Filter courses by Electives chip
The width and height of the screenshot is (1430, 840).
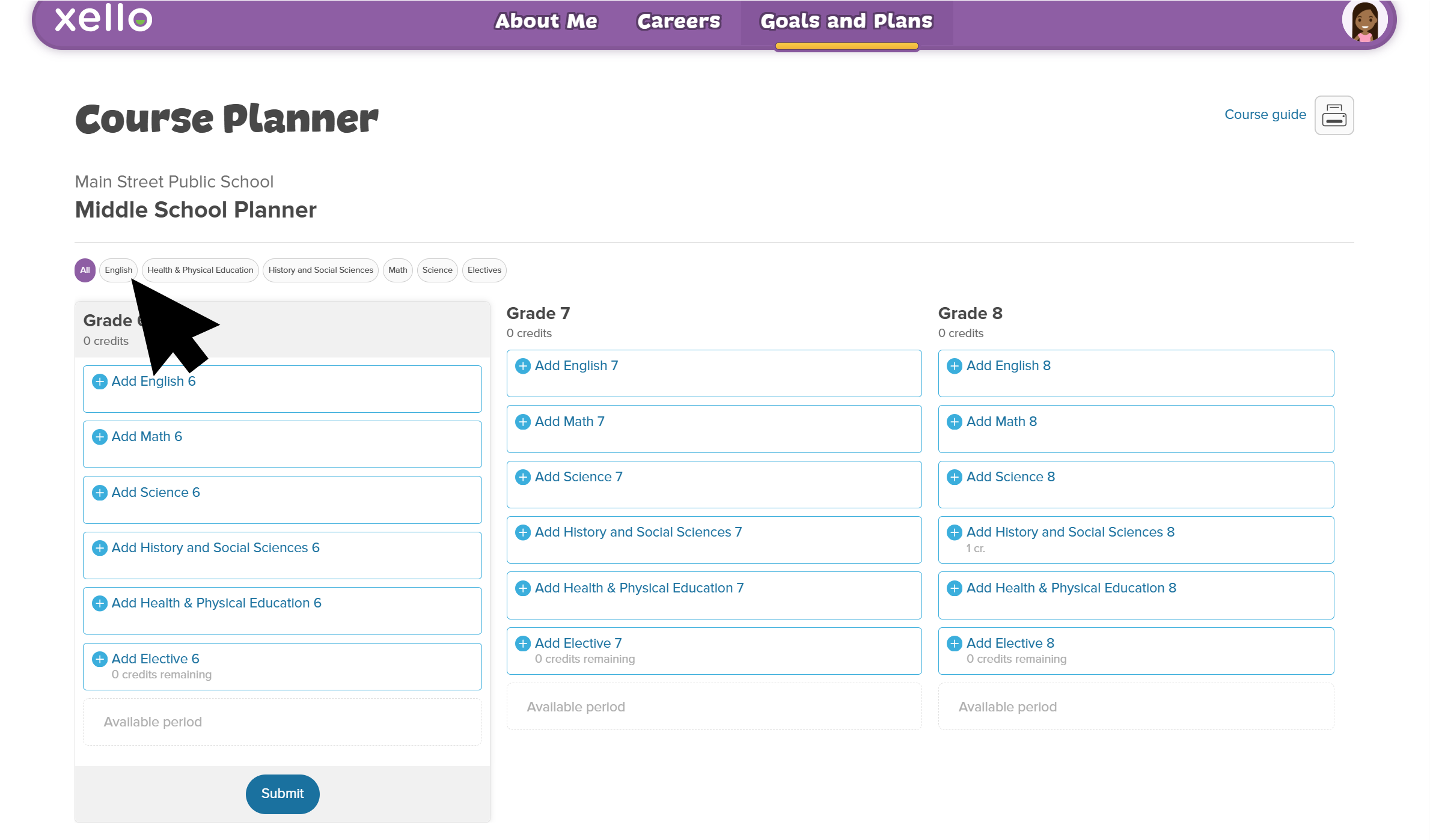pos(484,270)
